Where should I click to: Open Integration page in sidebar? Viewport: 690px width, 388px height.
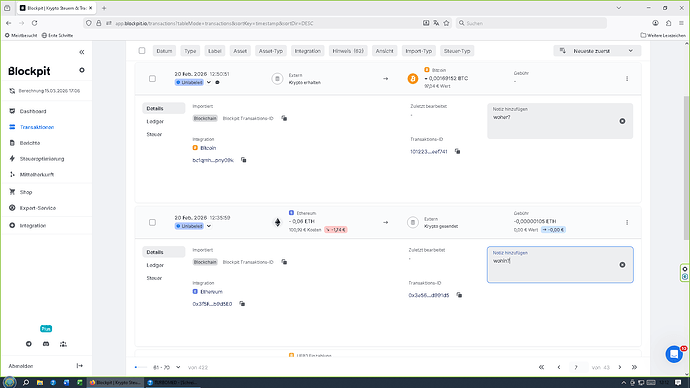click(33, 226)
